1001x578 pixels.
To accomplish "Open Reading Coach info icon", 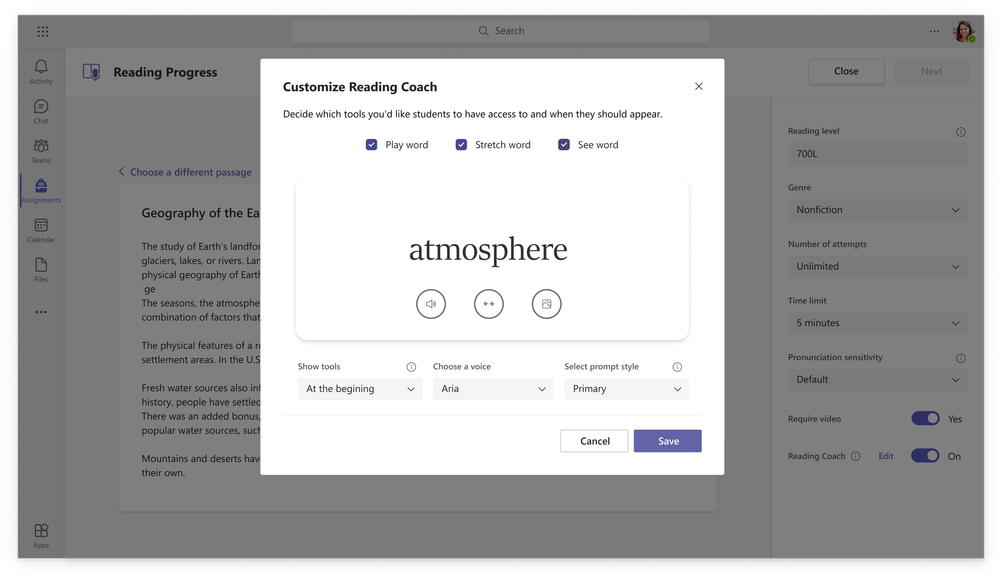I will (855, 456).
